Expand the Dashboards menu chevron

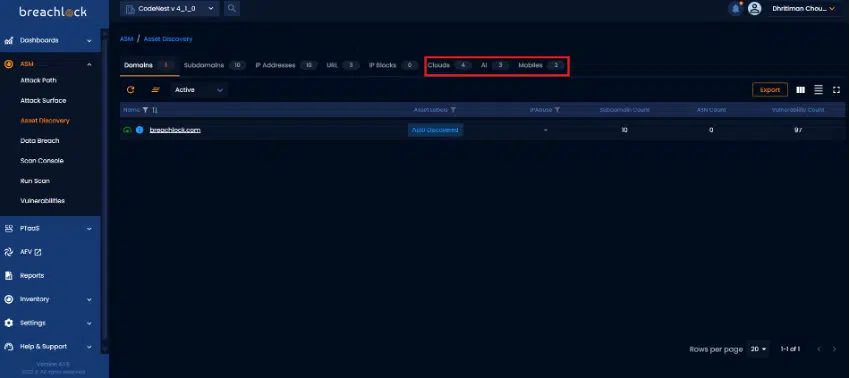coord(89,41)
